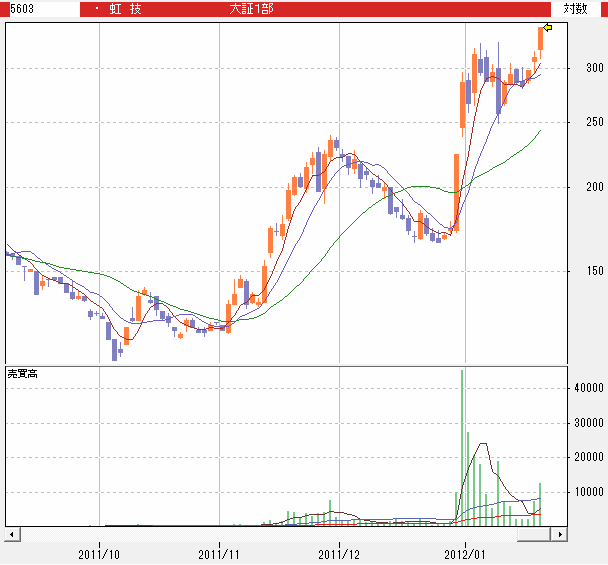Click the 売買高 volume panel label
The image size is (608, 565).
click(x=22, y=374)
